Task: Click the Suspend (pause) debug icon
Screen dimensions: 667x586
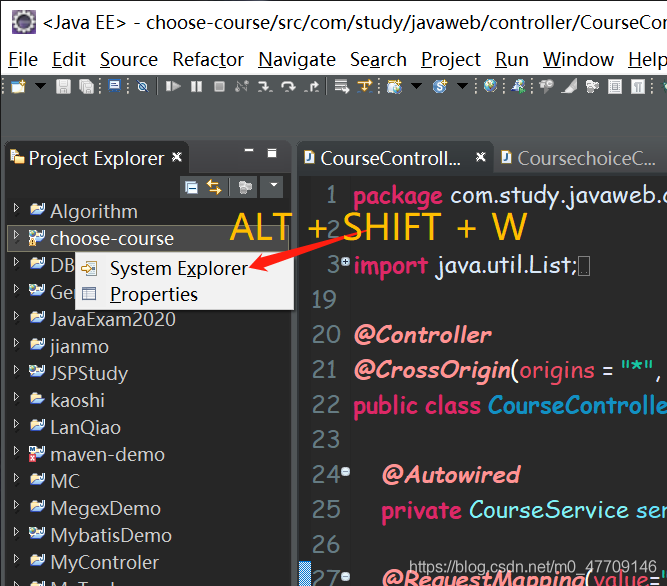Action: click(x=196, y=87)
